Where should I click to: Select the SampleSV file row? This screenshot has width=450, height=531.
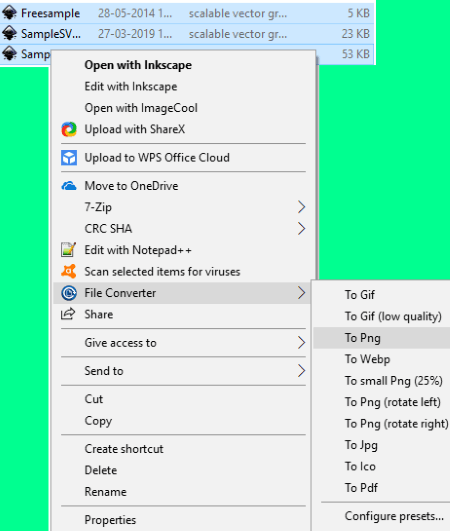(x=187, y=34)
